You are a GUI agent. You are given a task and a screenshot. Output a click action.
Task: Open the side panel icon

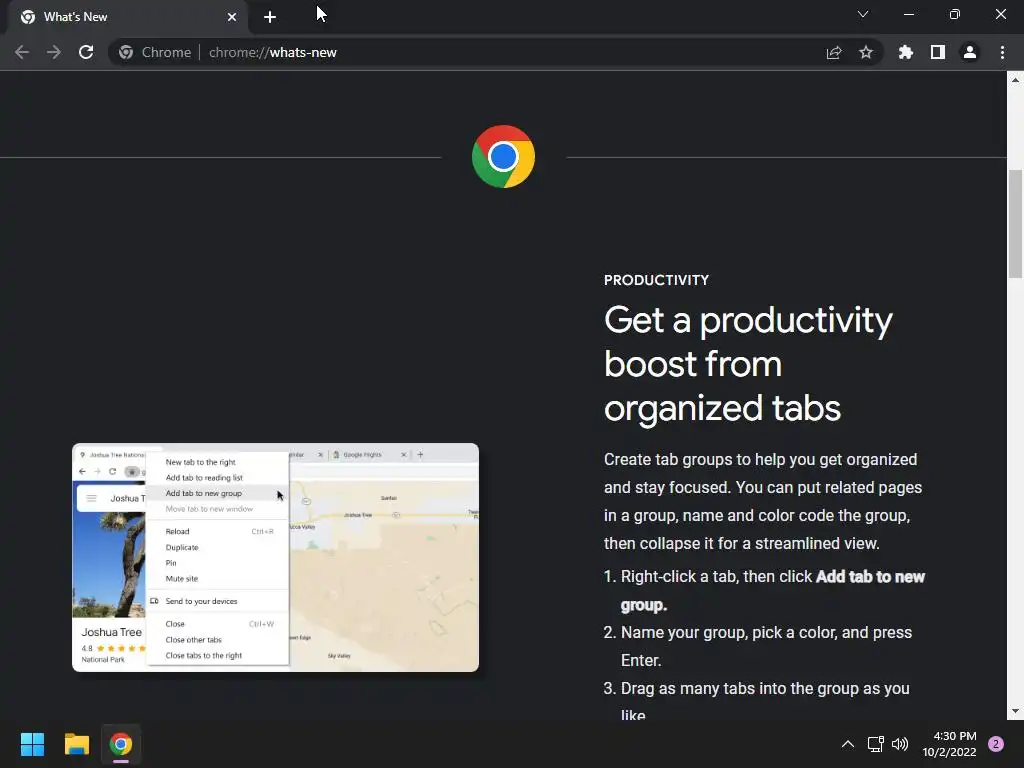tap(938, 52)
